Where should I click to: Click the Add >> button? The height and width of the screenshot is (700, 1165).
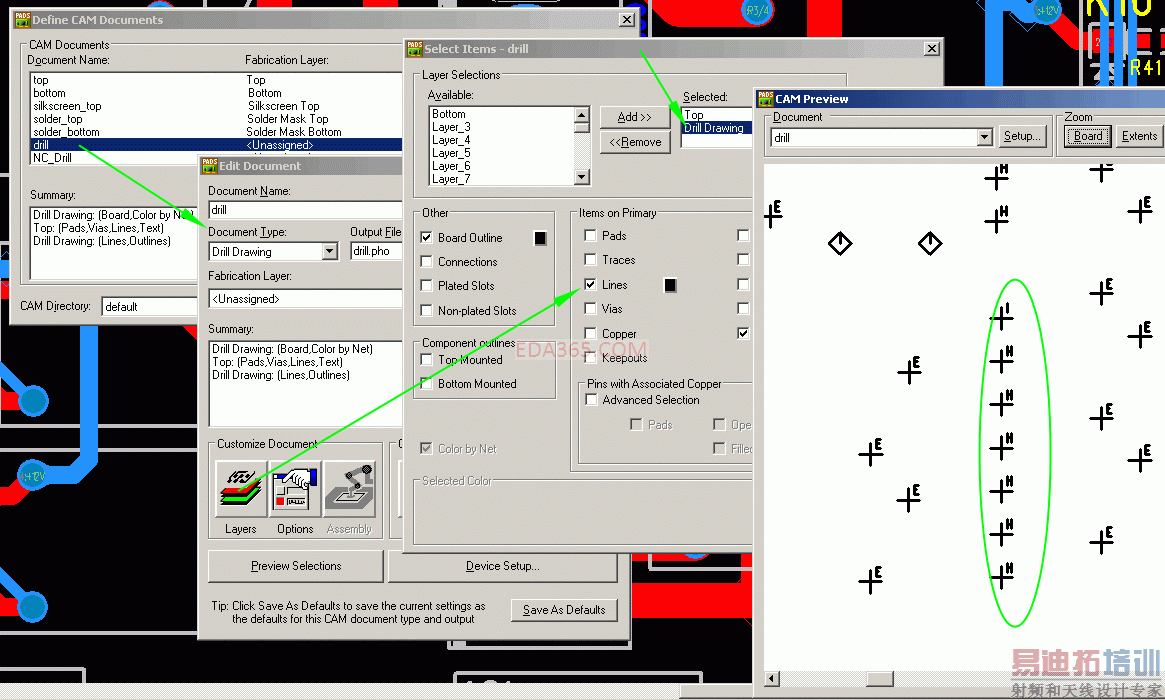[x=635, y=117]
